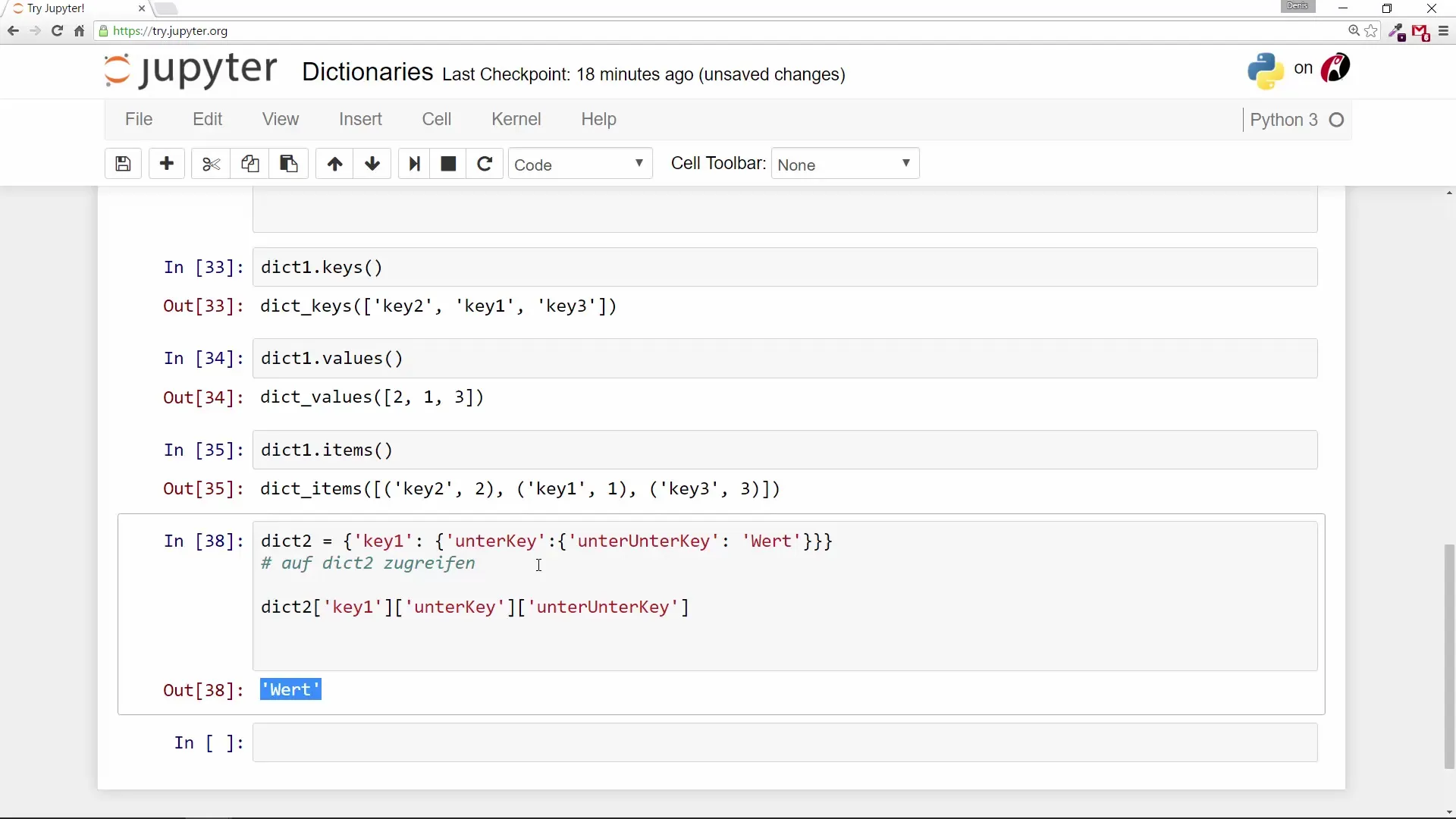Viewport: 1456px width, 819px height.
Task: Click the dict_items output of Out[35]
Action: [520, 488]
